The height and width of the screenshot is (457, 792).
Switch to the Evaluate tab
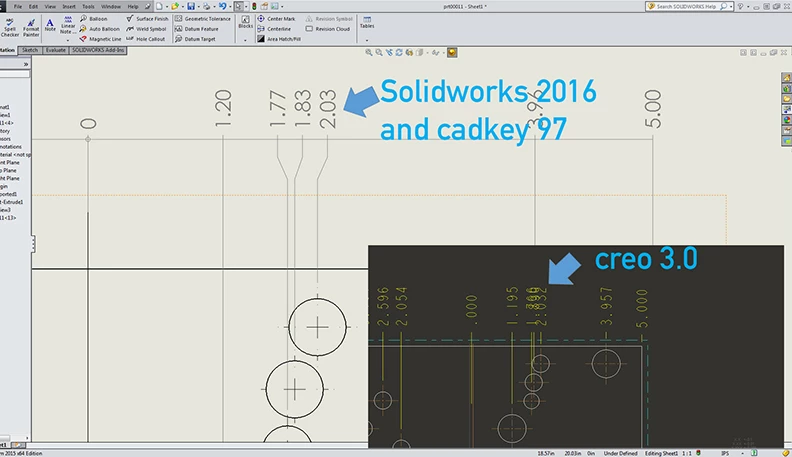coord(56,50)
